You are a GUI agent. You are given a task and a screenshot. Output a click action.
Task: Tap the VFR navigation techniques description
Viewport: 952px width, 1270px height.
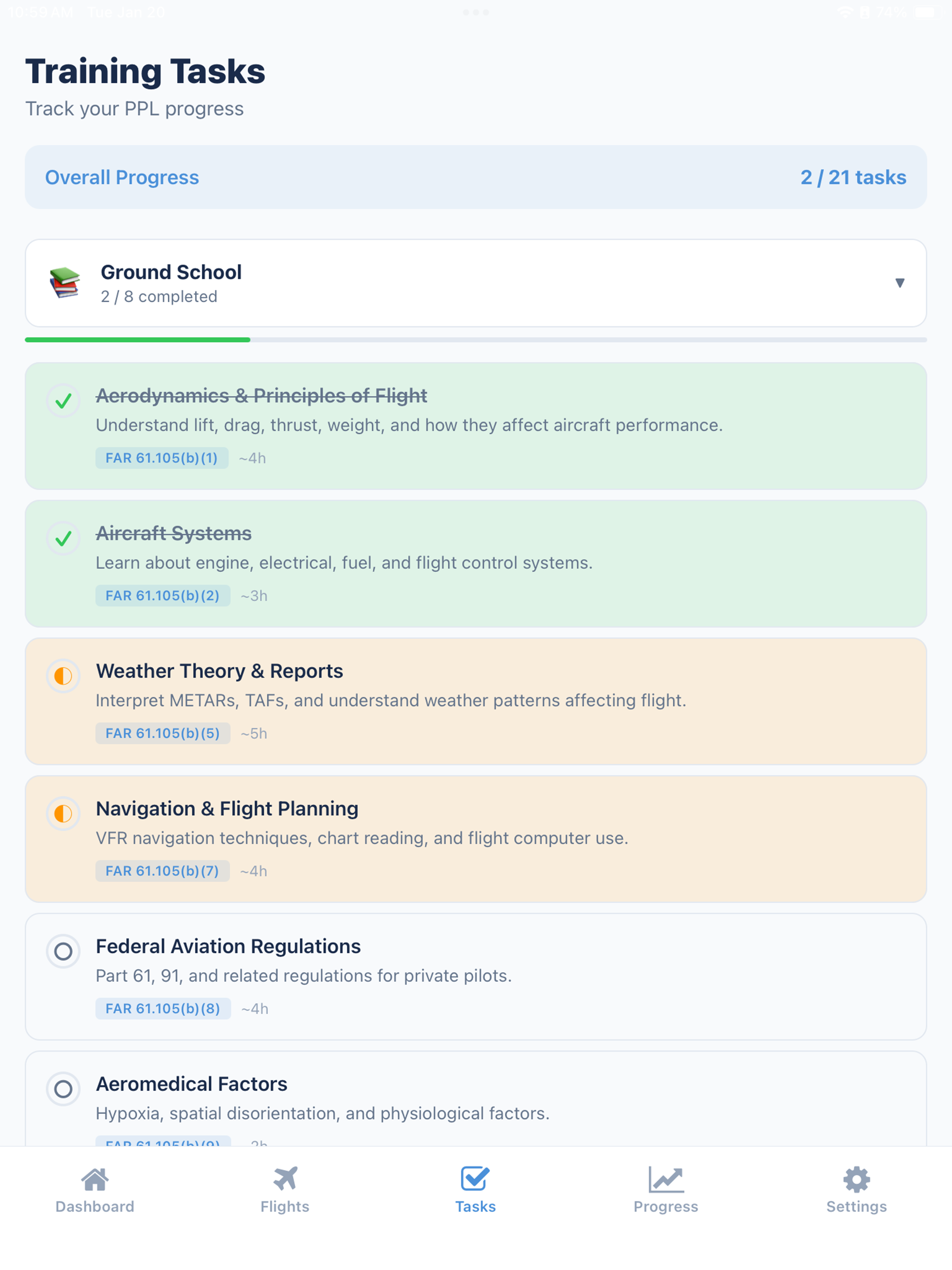[x=362, y=838]
